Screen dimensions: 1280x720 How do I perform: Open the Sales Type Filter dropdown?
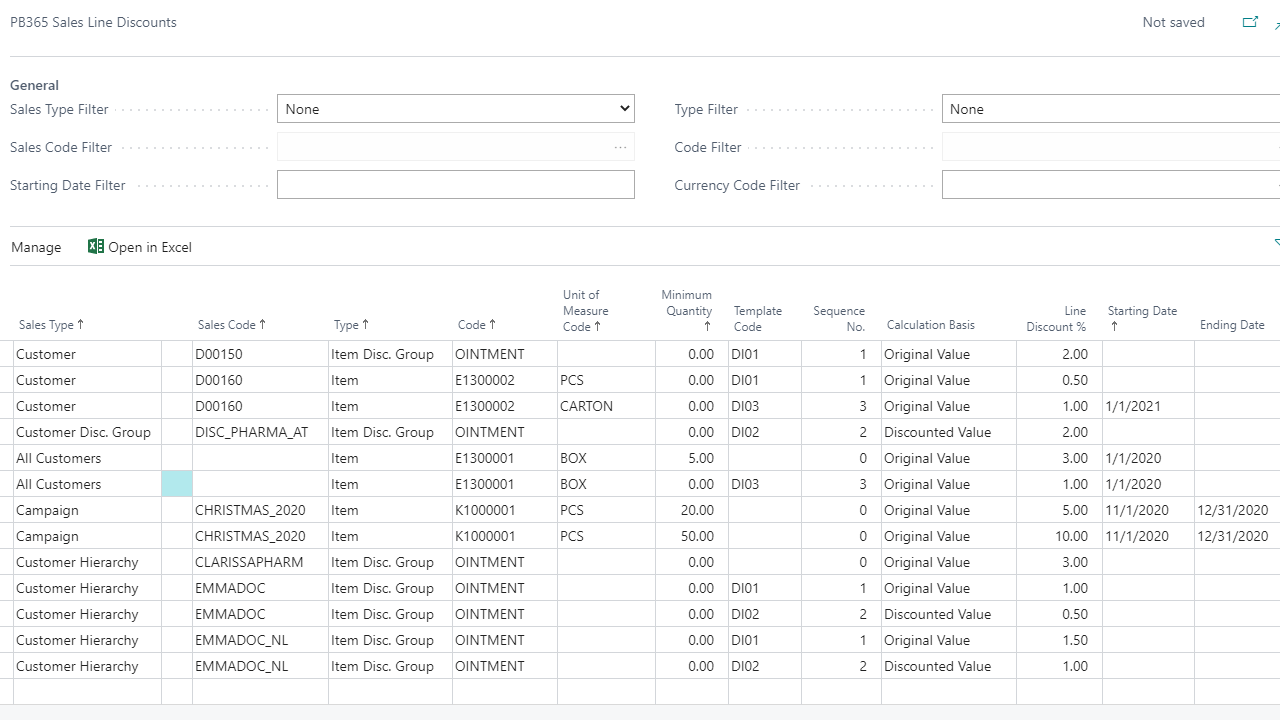[x=455, y=109]
